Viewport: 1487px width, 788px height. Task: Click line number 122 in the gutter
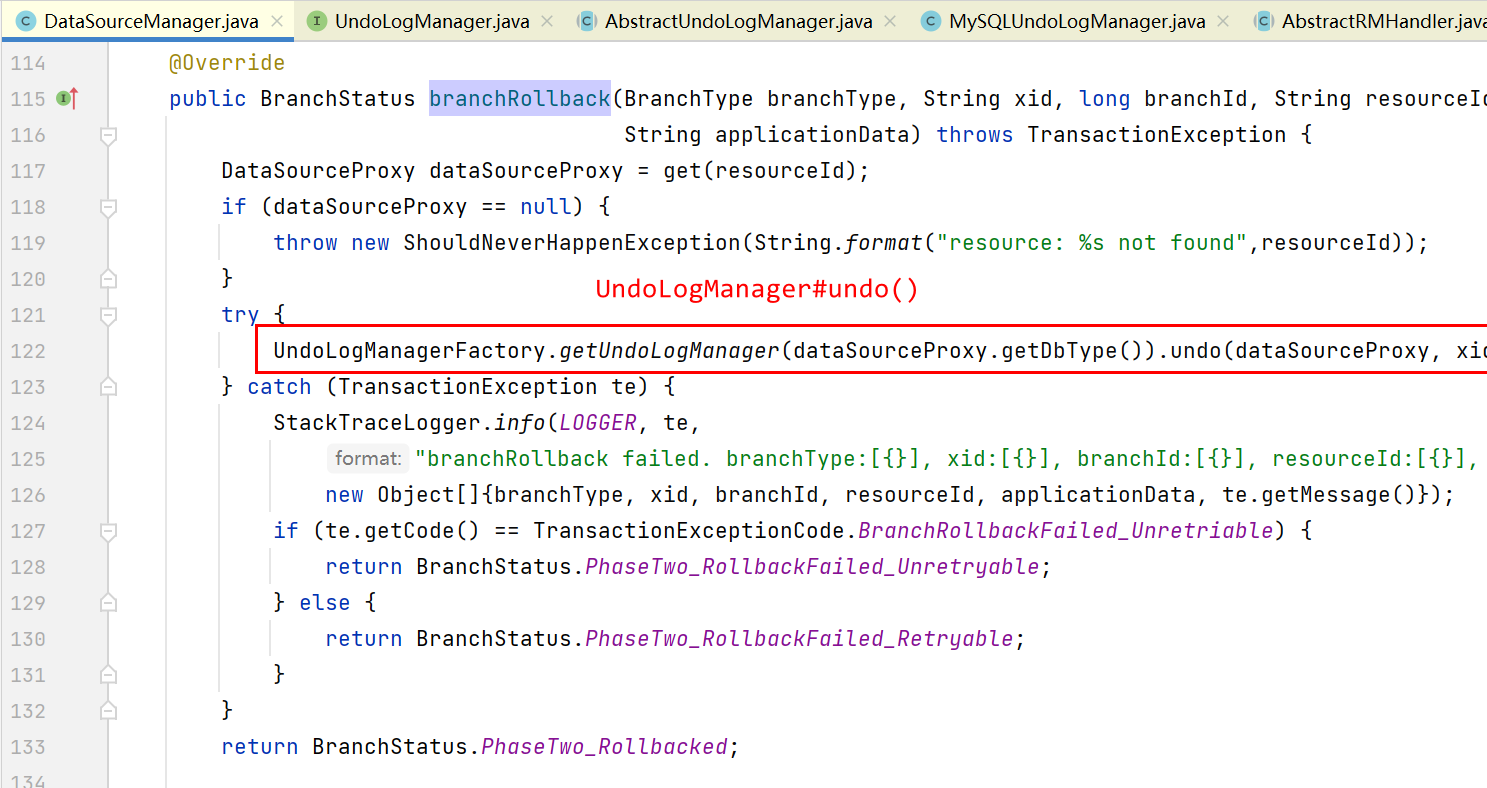[x=27, y=351]
